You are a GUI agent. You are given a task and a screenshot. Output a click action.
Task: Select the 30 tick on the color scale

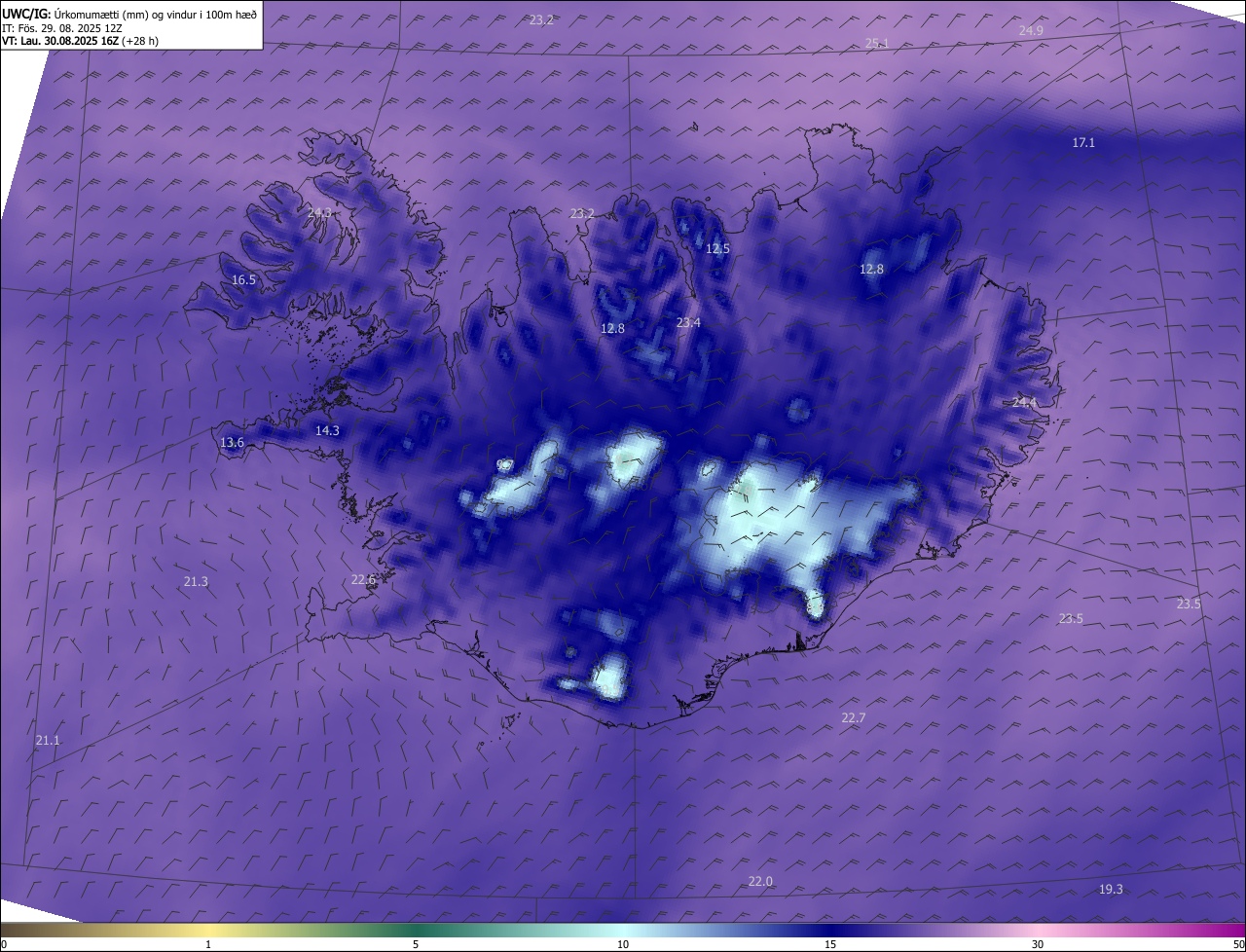[1038, 944]
